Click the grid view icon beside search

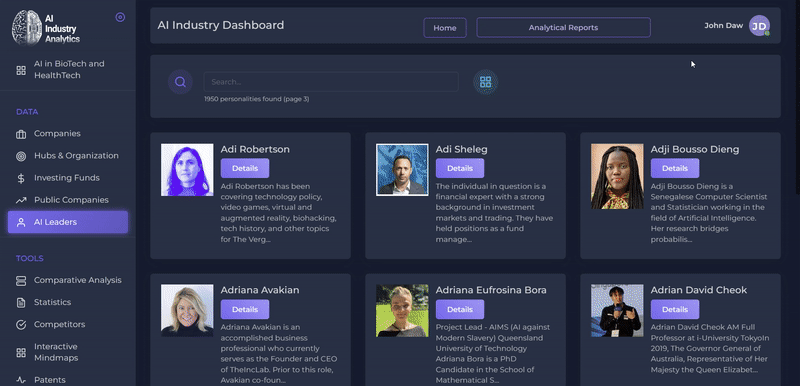coord(485,82)
